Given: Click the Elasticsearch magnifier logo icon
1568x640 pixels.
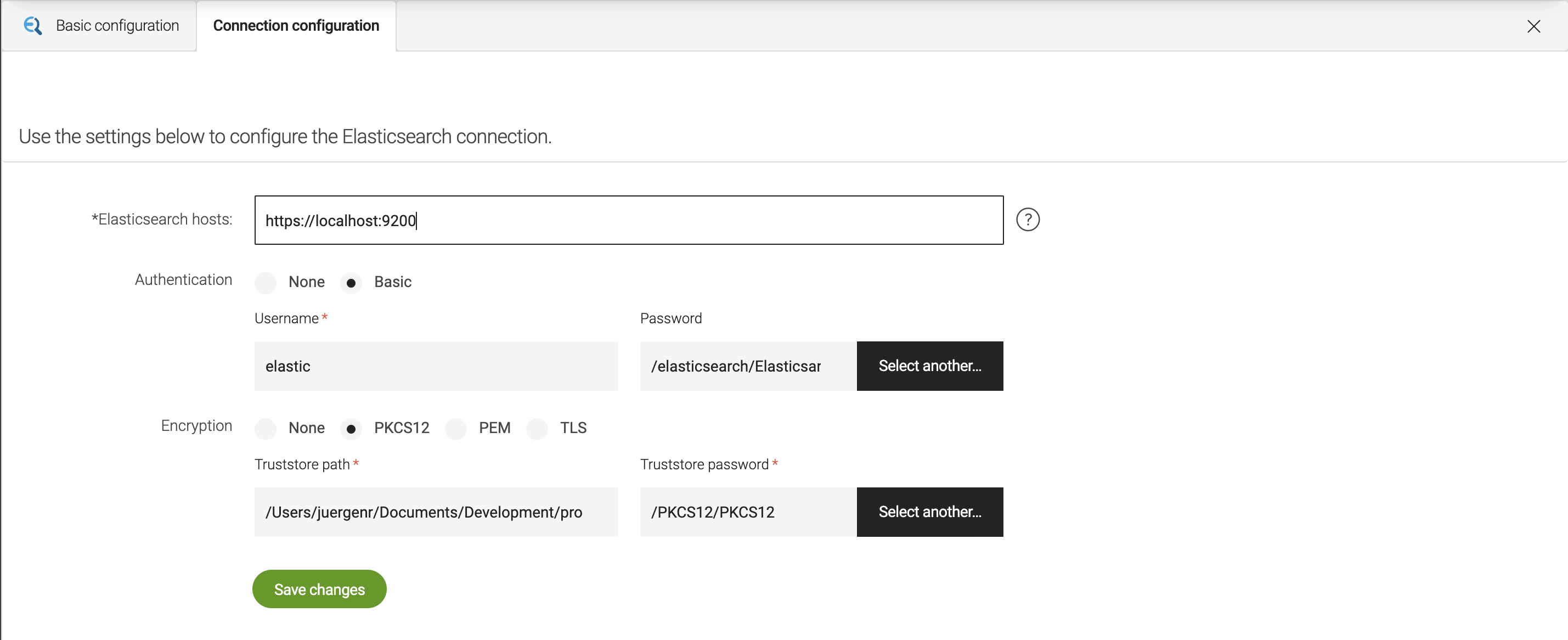Looking at the screenshot, I should [x=33, y=26].
